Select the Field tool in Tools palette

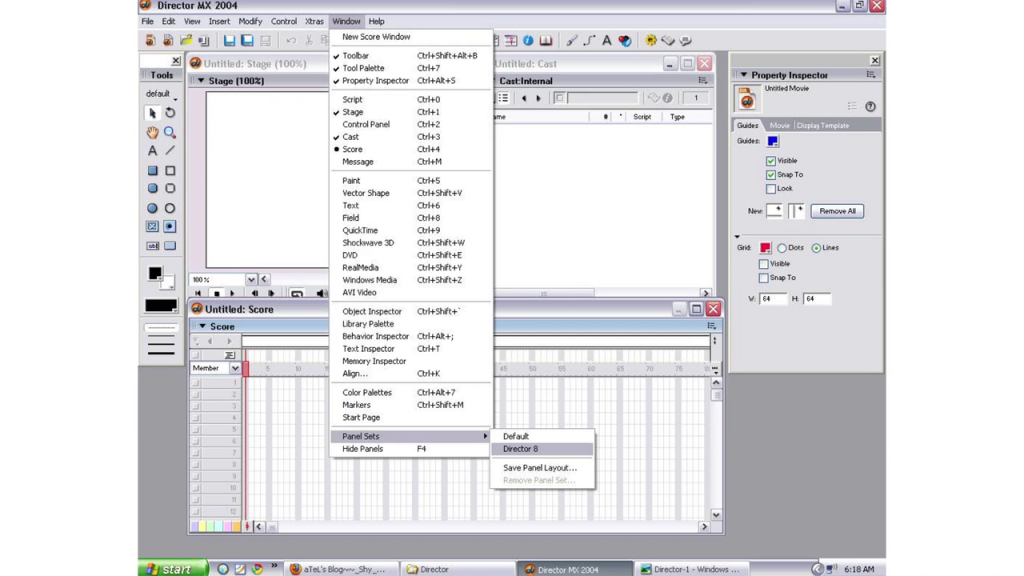(152, 246)
